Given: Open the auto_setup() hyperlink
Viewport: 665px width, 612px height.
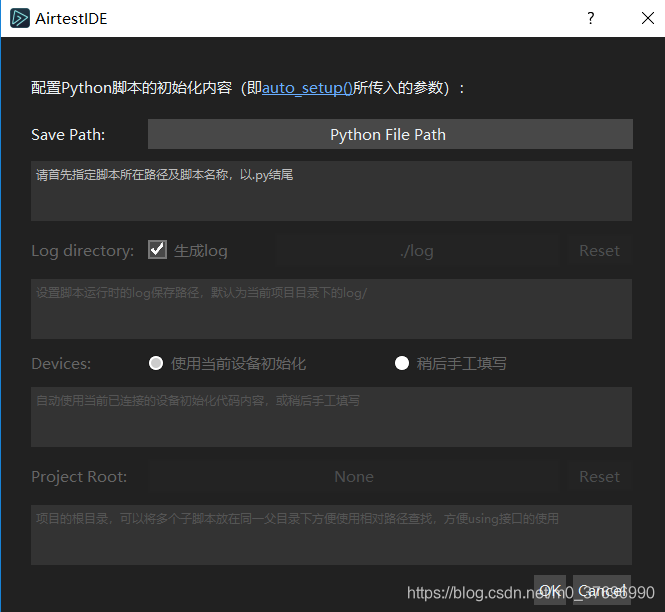Looking at the screenshot, I should click(x=307, y=88).
